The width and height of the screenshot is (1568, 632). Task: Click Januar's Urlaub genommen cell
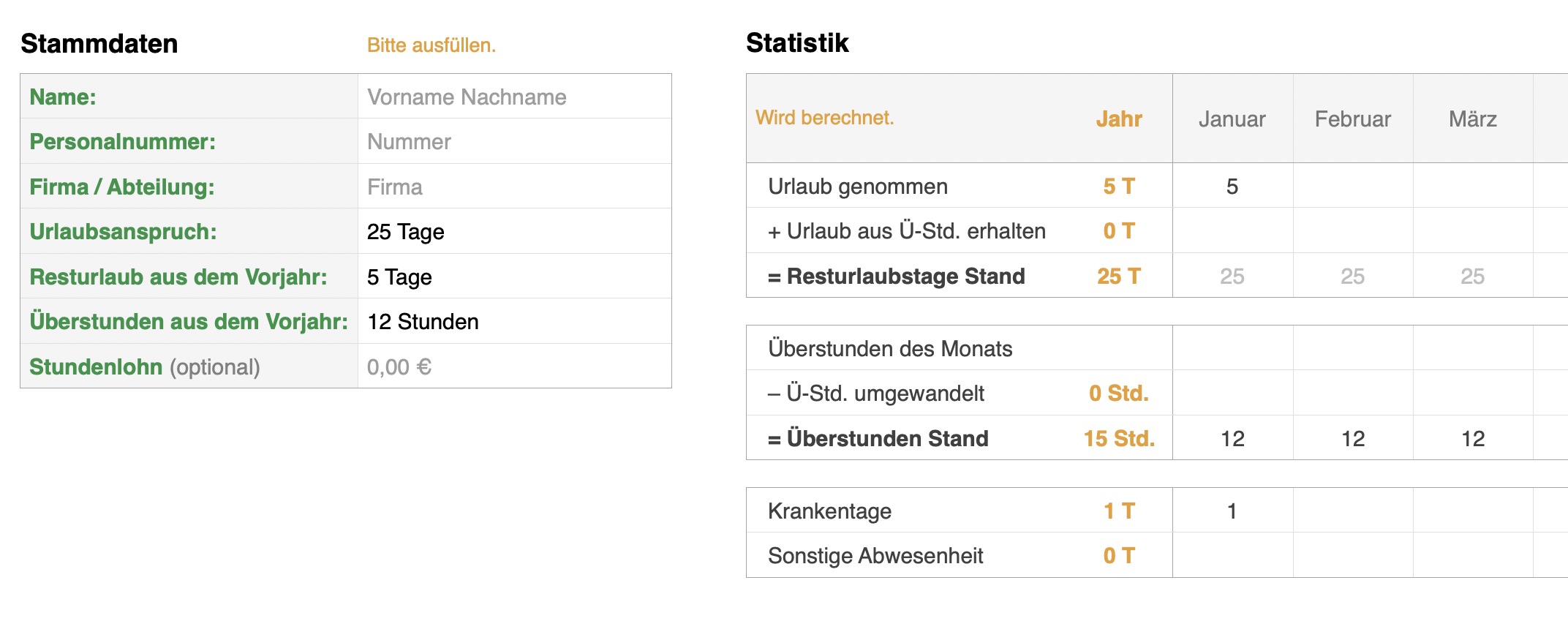1232,186
